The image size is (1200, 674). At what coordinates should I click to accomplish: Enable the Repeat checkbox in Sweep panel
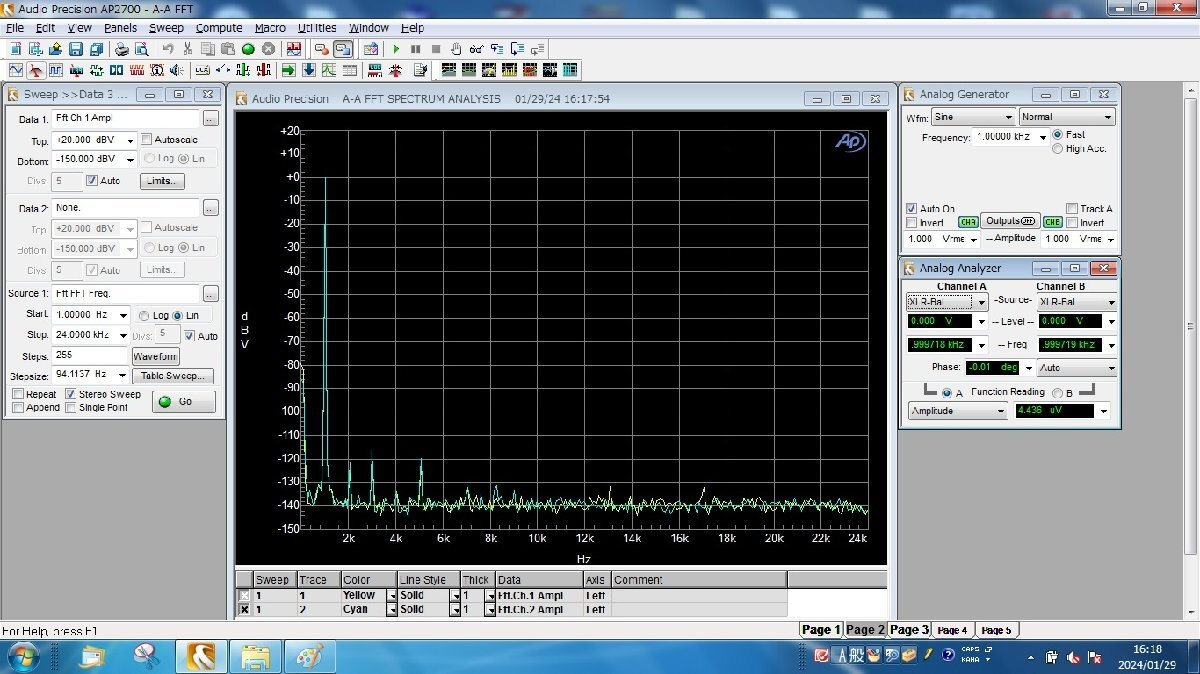19,394
